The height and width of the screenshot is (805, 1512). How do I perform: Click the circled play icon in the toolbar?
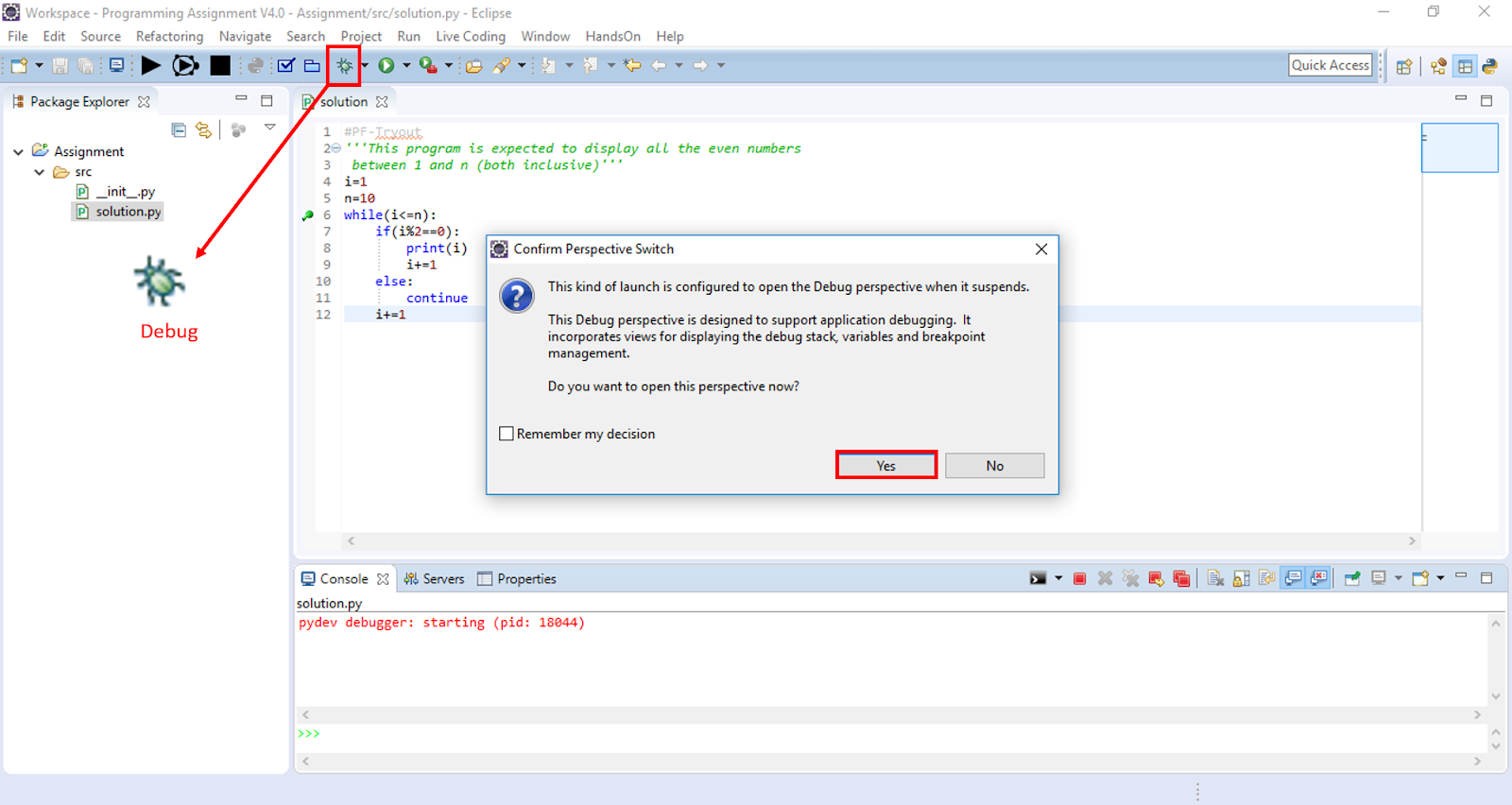[185, 65]
